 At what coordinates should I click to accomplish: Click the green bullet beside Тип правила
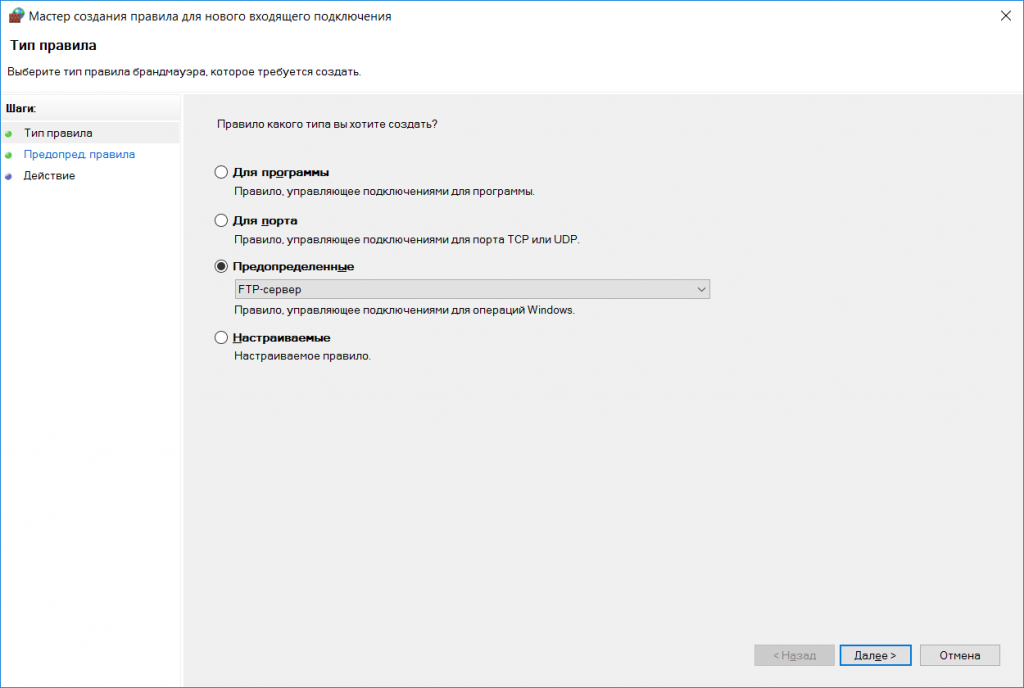click(x=8, y=134)
